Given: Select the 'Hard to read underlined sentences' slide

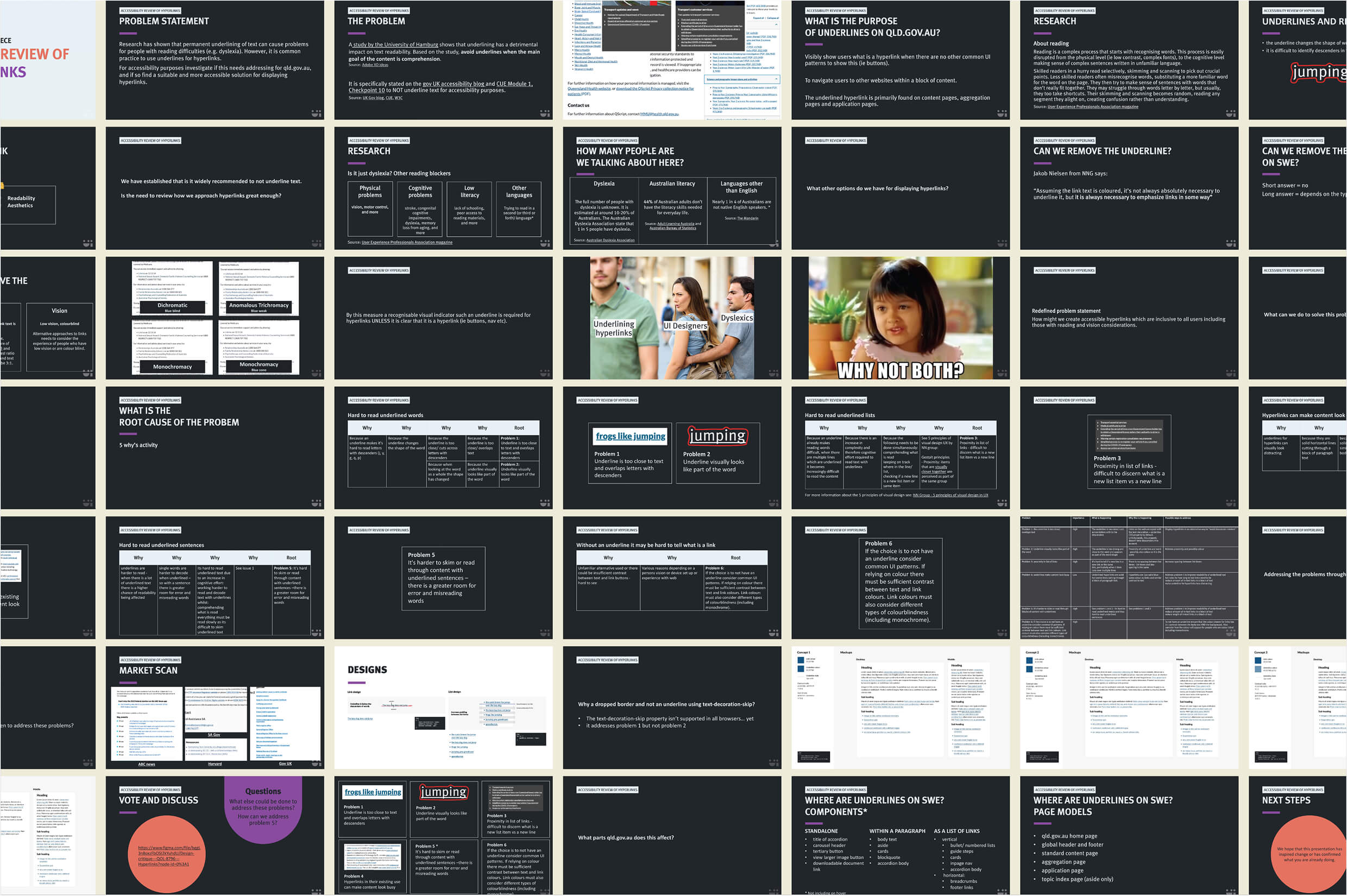Looking at the screenshot, I should (x=215, y=578).
